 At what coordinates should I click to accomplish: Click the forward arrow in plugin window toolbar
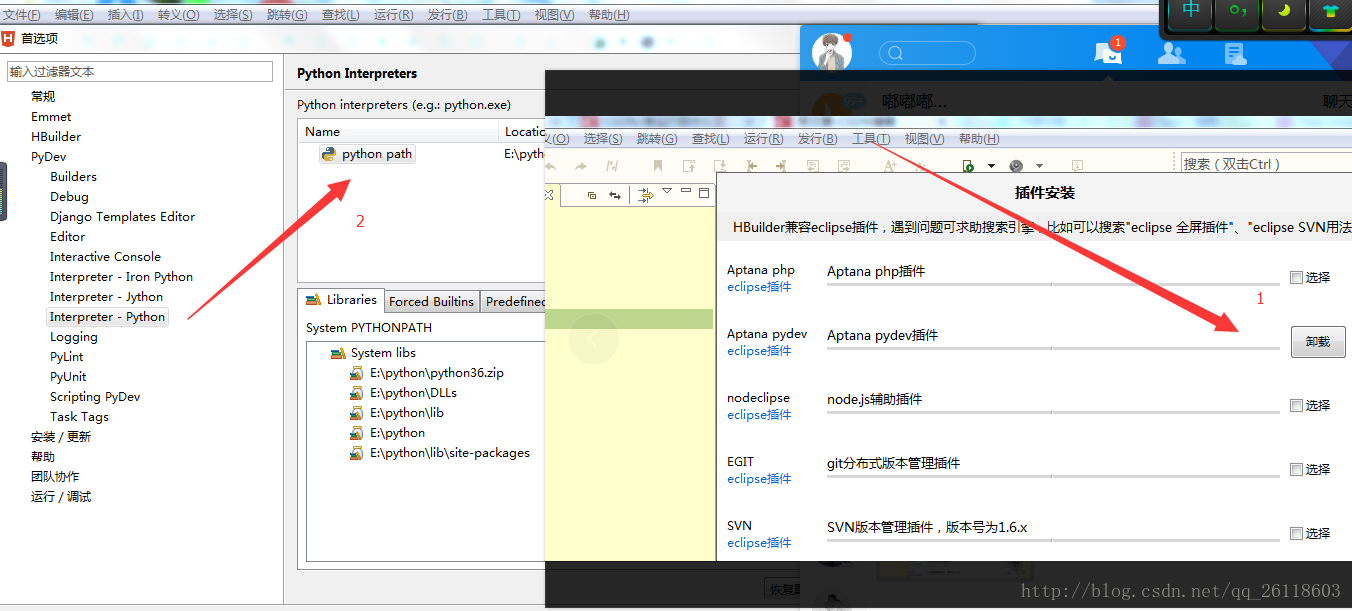point(581,166)
